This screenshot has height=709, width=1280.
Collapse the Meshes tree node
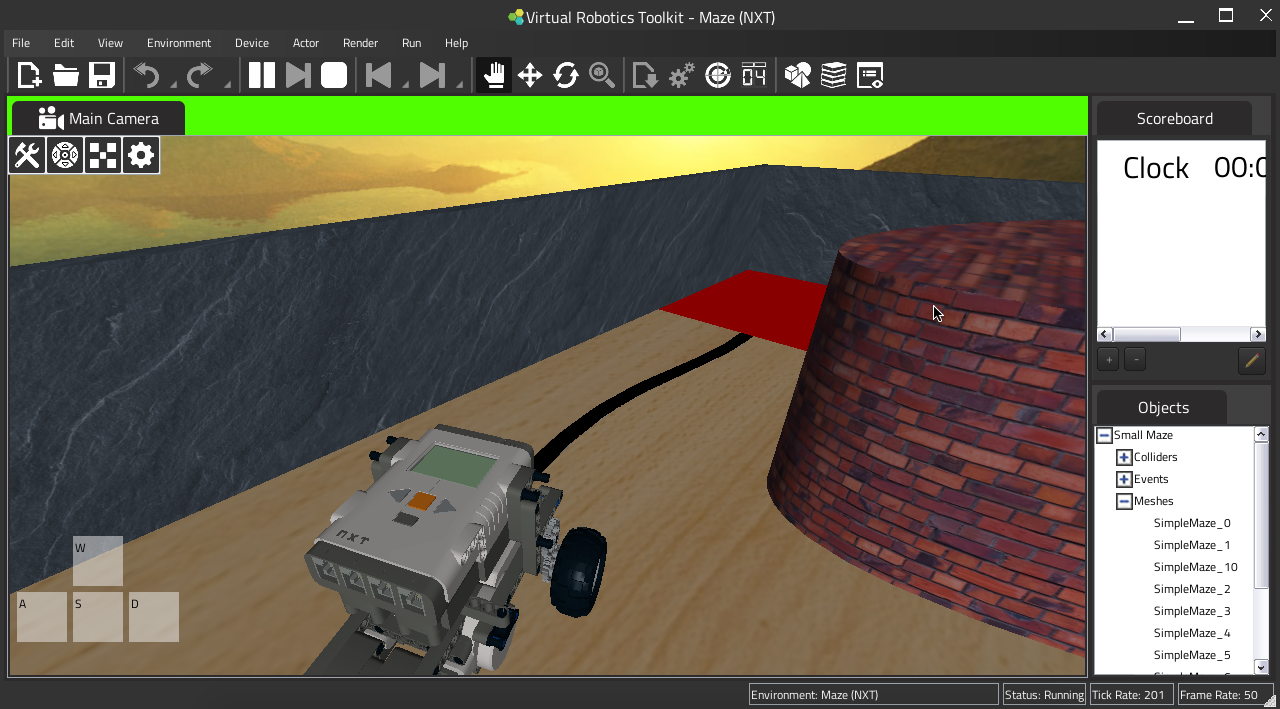pyautogui.click(x=1124, y=502)
